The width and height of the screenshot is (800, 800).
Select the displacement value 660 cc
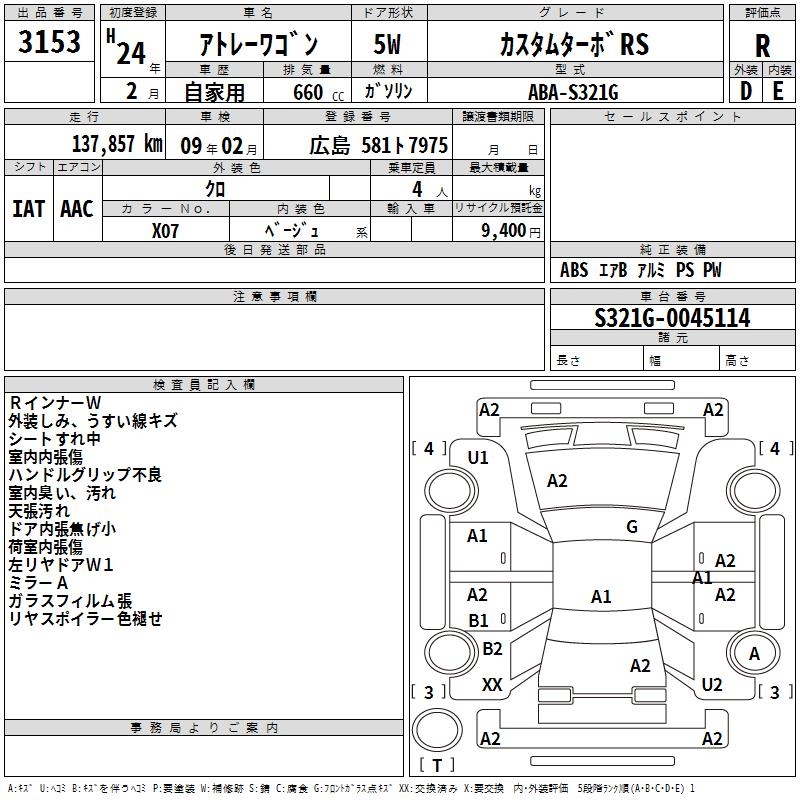click(319, 92)
